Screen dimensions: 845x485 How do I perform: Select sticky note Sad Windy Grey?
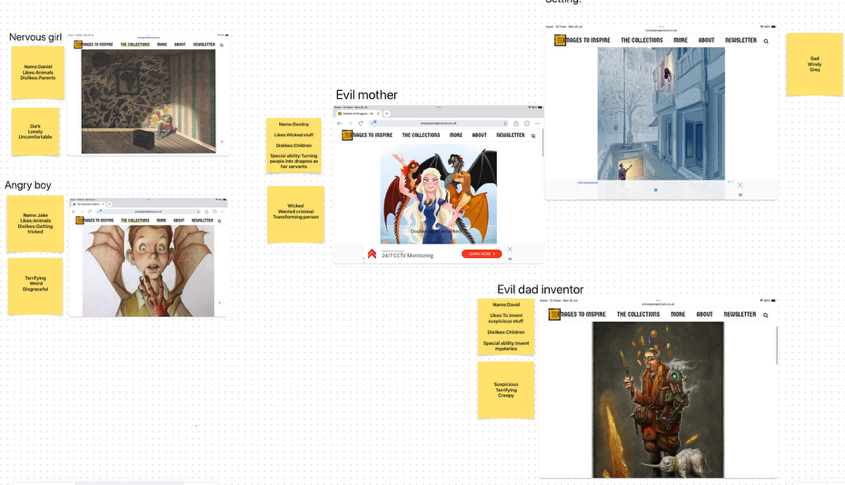pos(814,64)
